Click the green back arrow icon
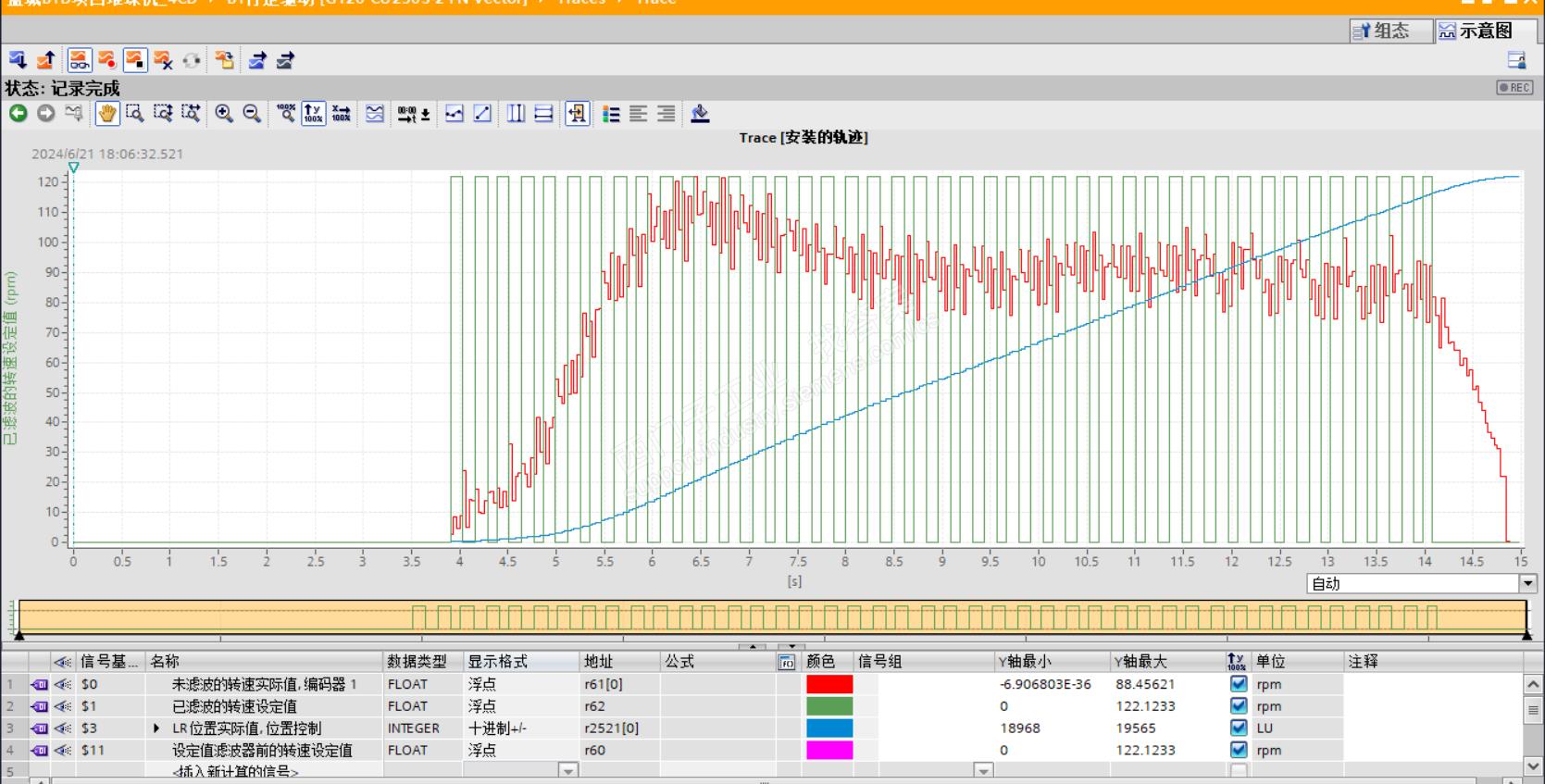The width and height of the screenshot is (1545, 784). point(19,114)
